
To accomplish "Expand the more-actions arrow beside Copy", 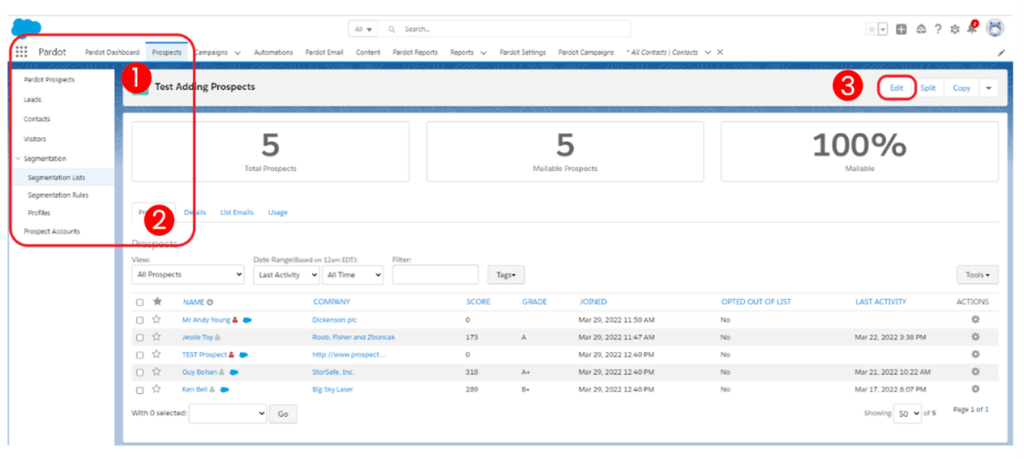I will pos(988,88).
